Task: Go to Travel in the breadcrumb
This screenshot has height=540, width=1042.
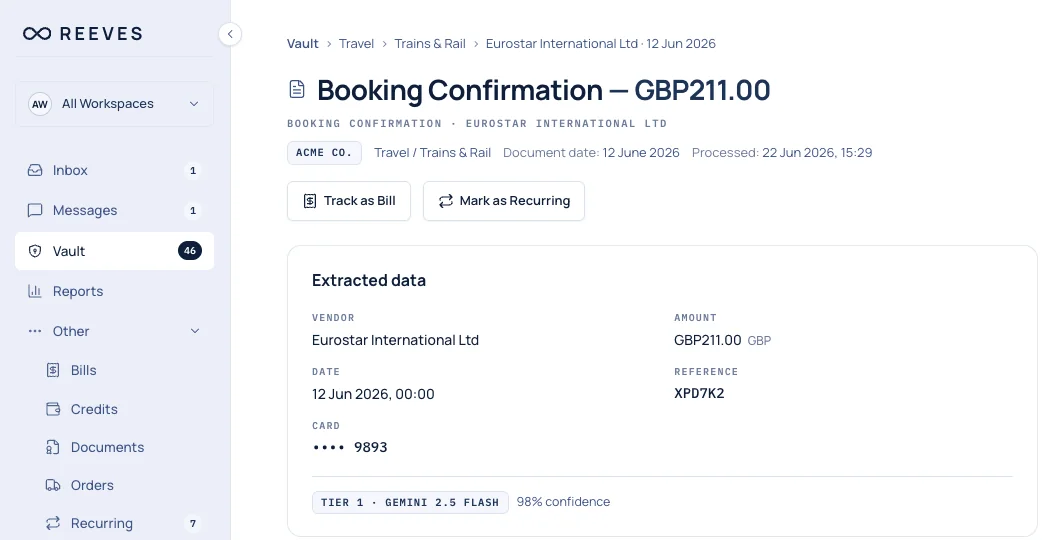Action: pos(356,44)
